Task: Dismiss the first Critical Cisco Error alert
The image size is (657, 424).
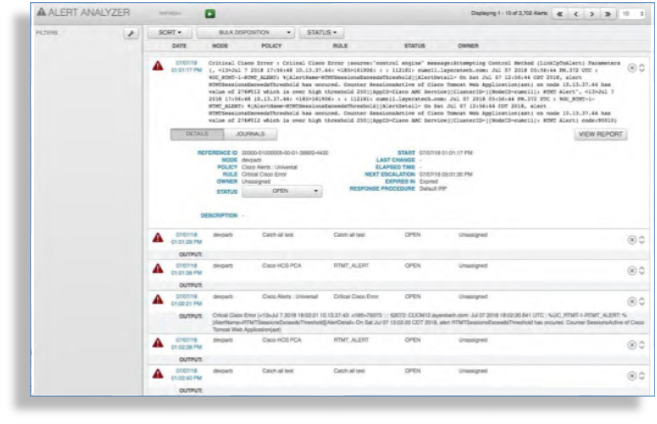Action: (631, 67)
